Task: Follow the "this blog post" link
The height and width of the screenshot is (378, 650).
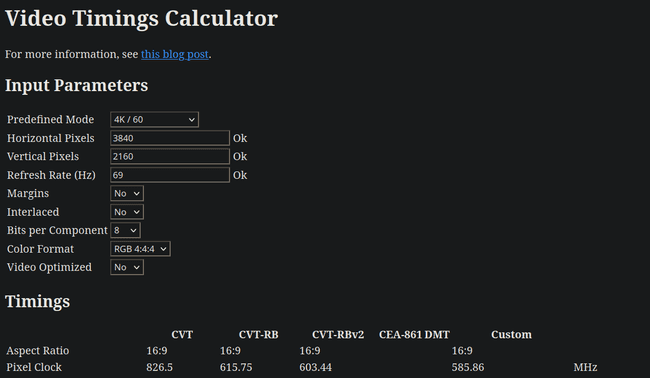Action: pos(175,54)
